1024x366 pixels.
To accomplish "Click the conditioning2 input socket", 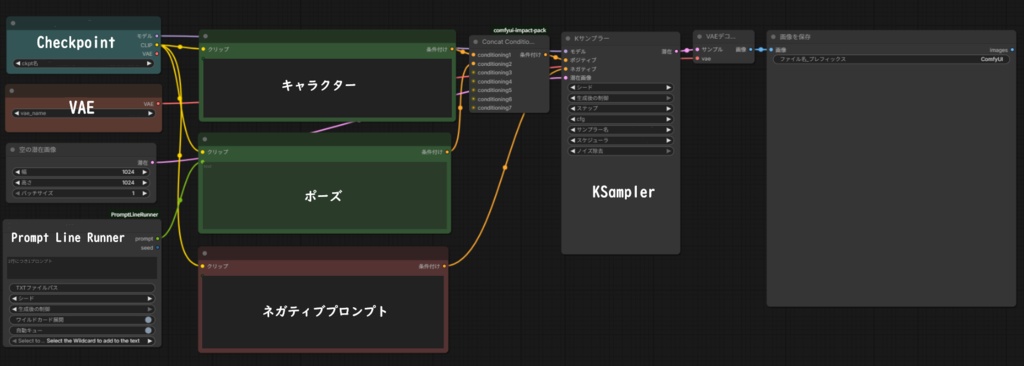I will (x=473, y=64).
